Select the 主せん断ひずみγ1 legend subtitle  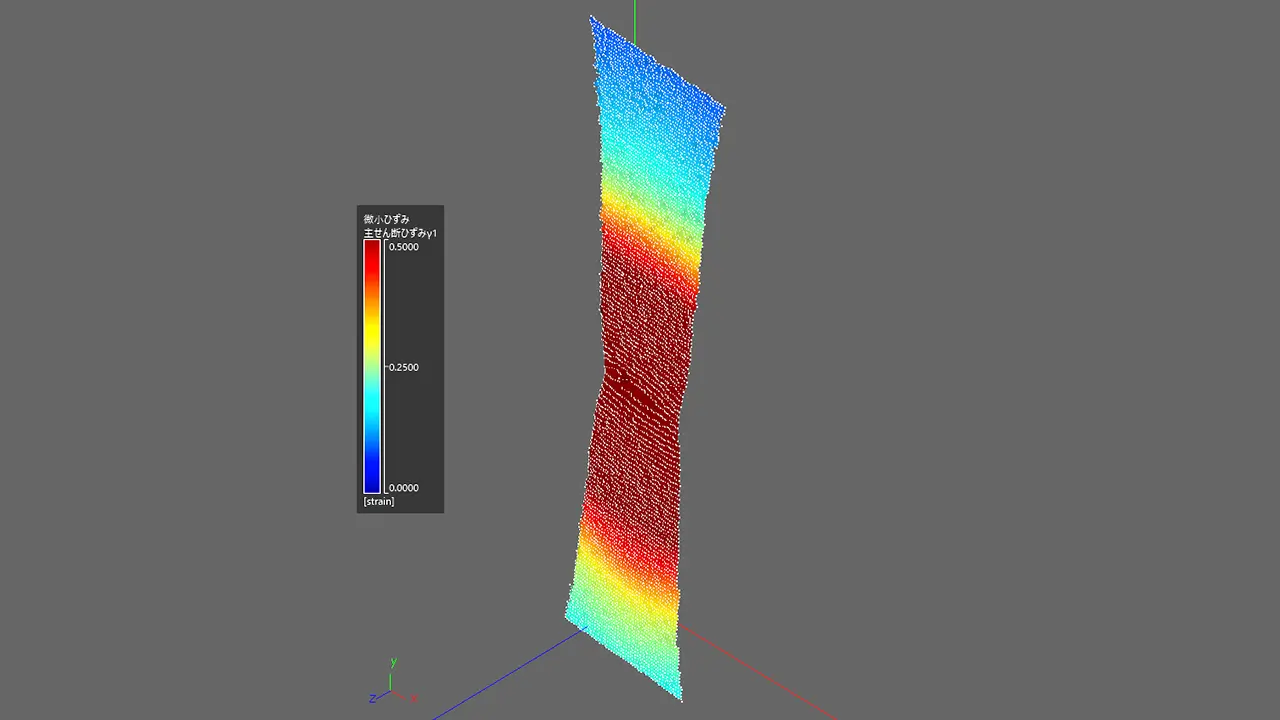(x=400, y=233)
